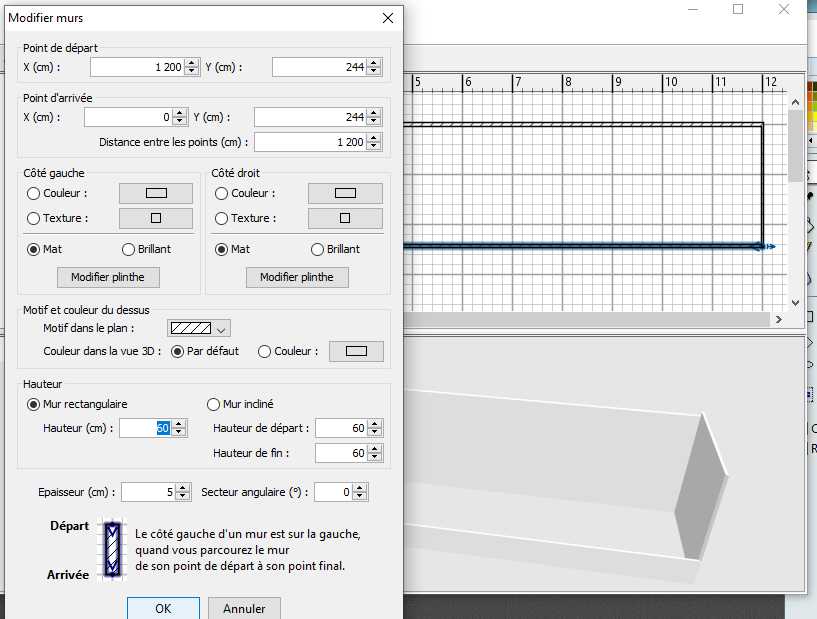This screenshot has height=619, width=817.
Task: Adjust distance between points spinner
Action: coord(374,142)
